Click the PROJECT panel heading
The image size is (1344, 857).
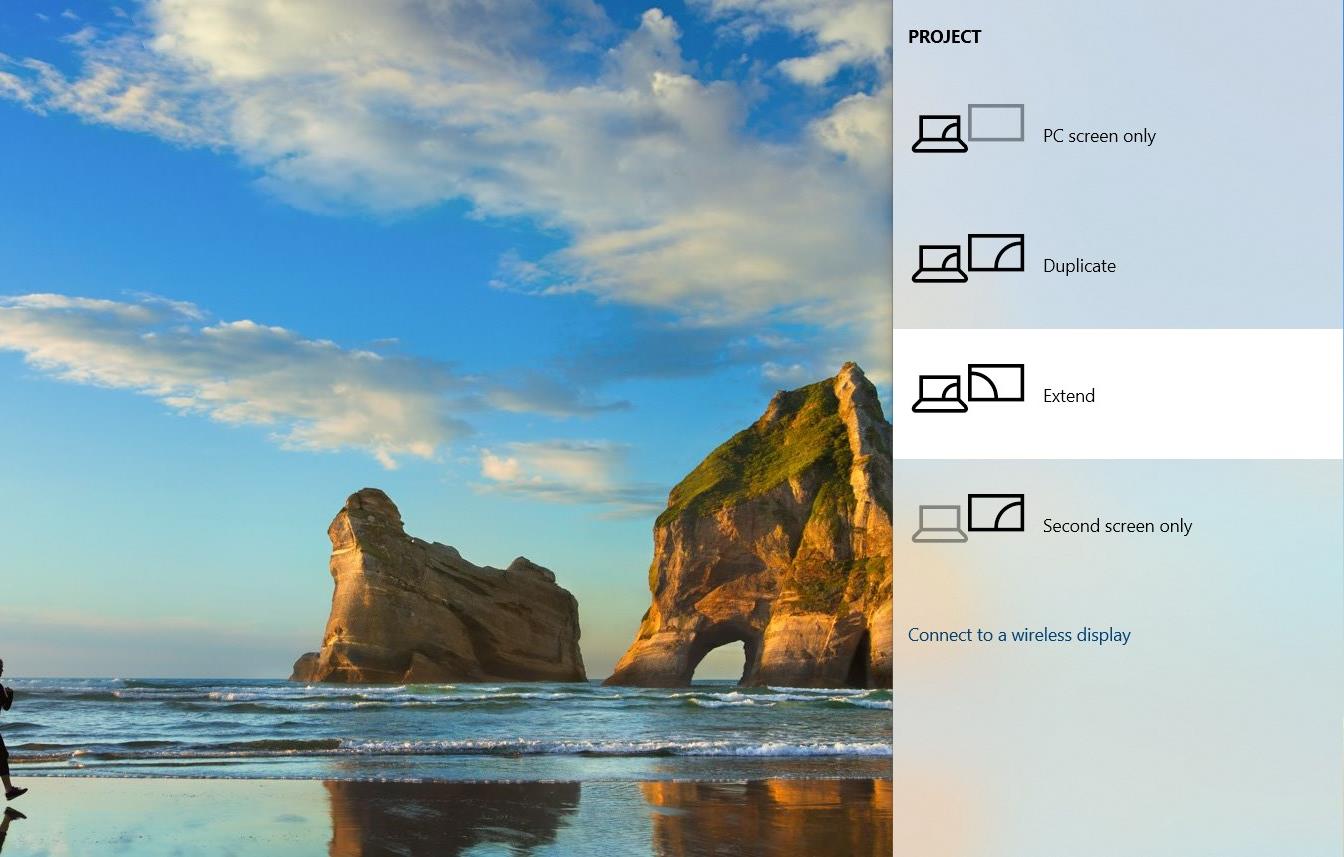[944, 37]
